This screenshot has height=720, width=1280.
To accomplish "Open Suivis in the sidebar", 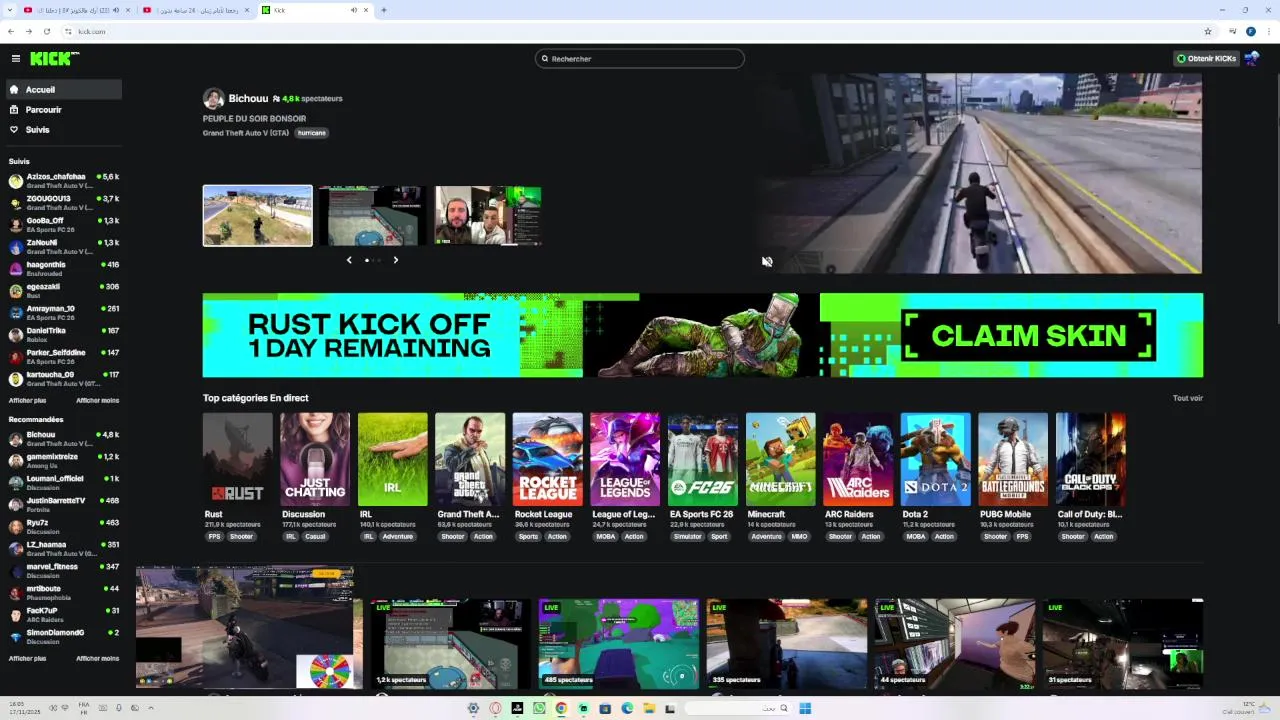I will coord(64,130).
